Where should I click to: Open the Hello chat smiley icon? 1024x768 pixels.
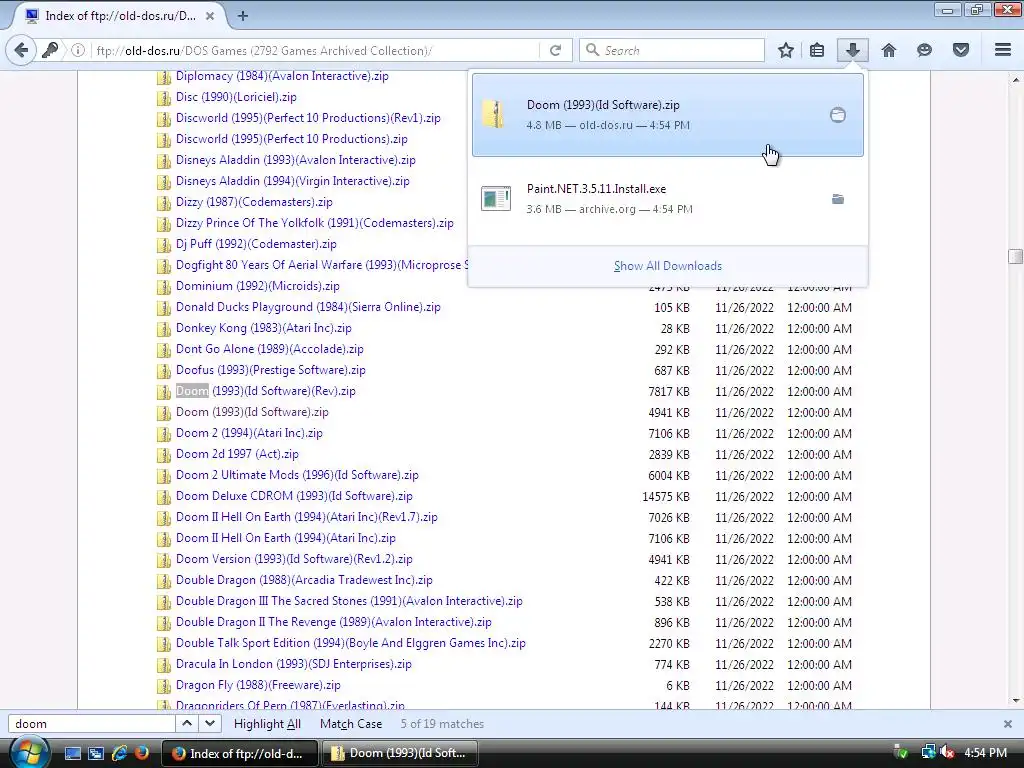pos(924,50)
